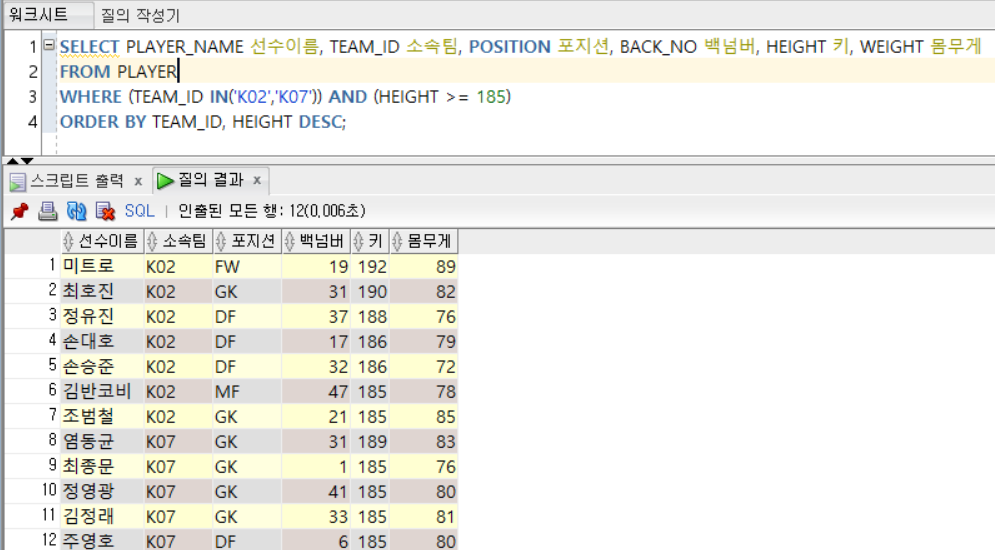Collapse panel with divider arrows
Viewport: 995px width, 550px height.
20,160
